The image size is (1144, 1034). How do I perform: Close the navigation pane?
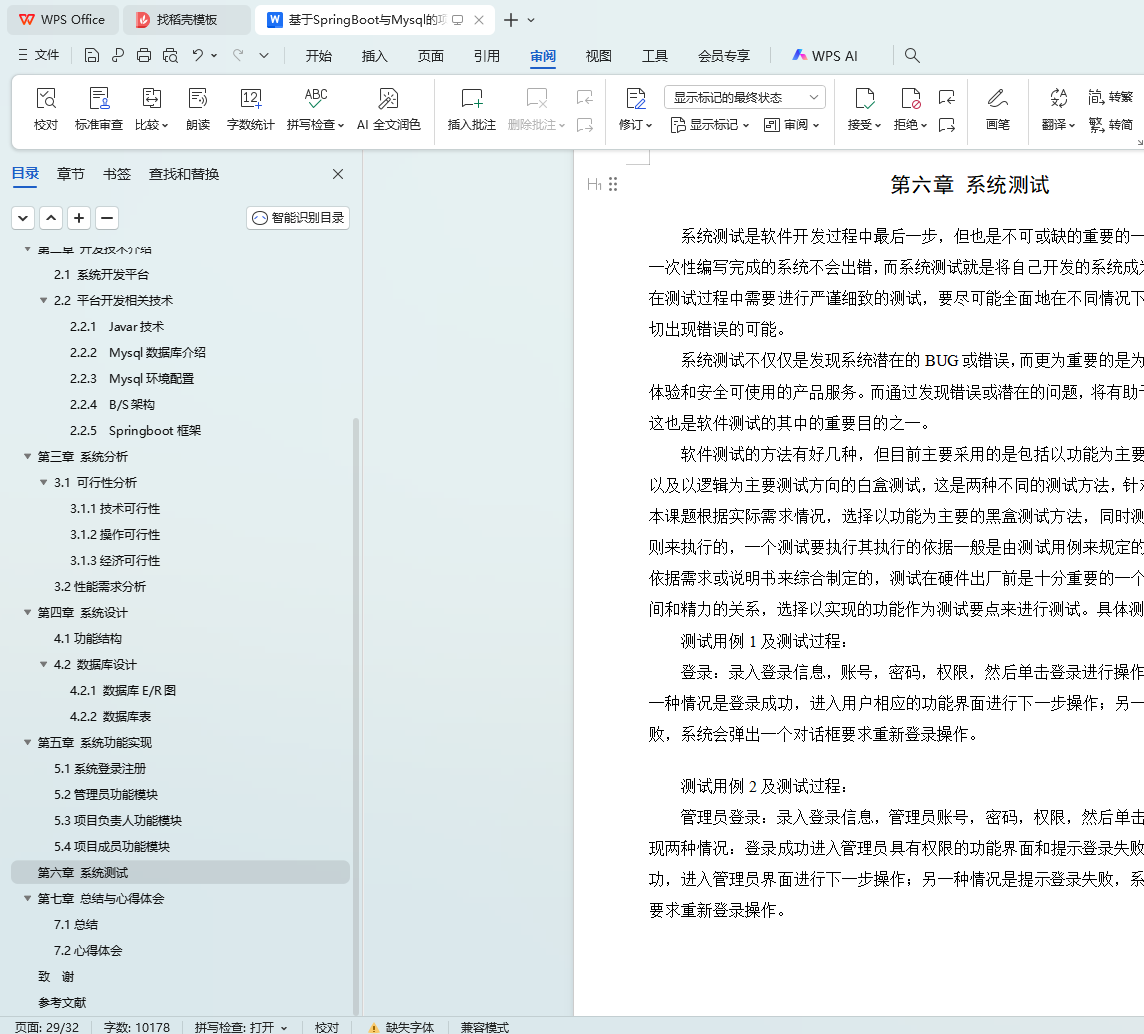[x=338, y=174]
